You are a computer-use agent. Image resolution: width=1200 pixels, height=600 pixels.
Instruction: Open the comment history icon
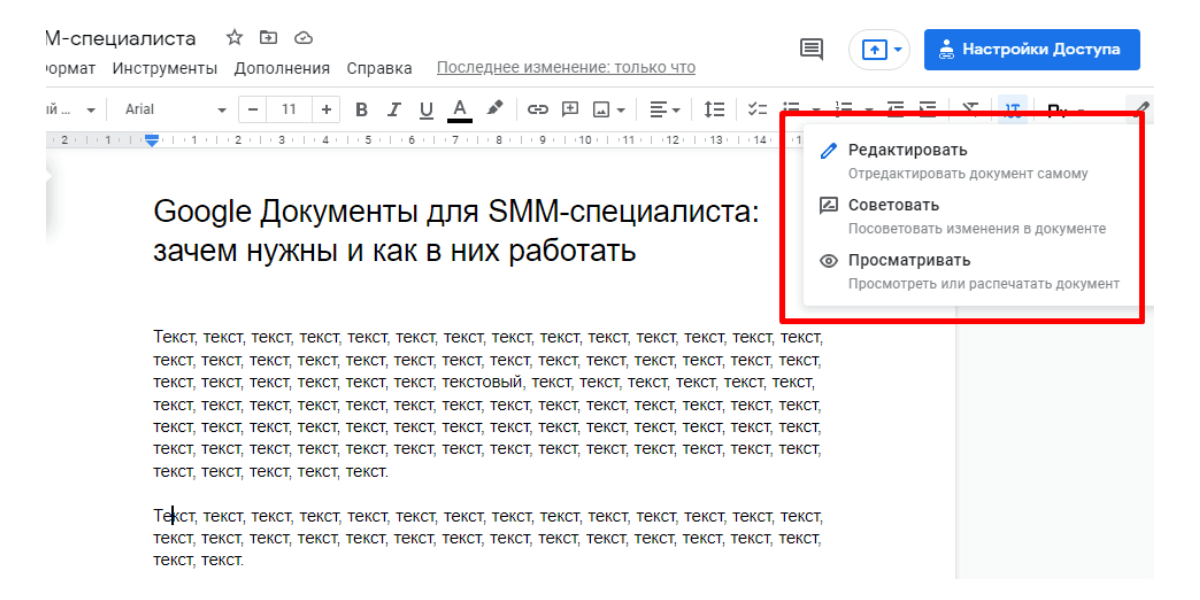[x=812, y=49]
